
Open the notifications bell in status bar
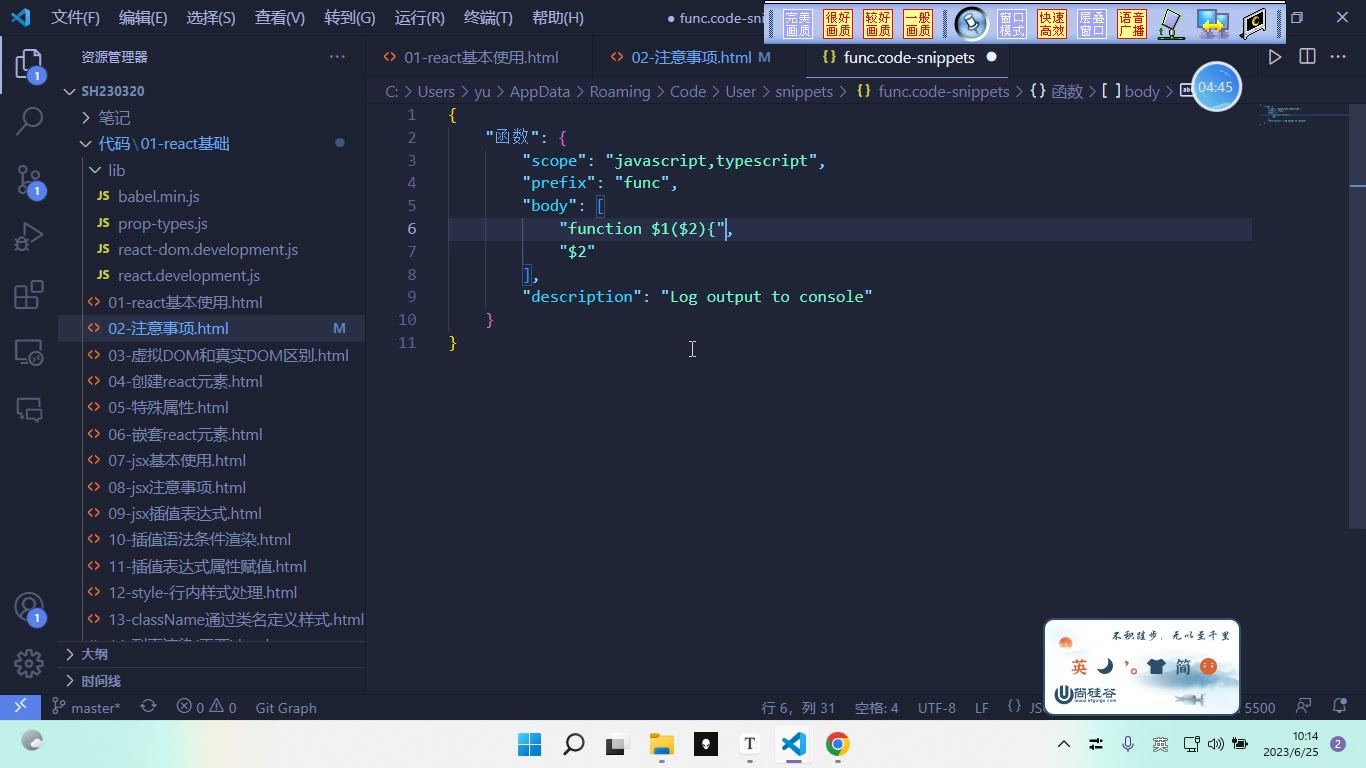[1339, 707]
